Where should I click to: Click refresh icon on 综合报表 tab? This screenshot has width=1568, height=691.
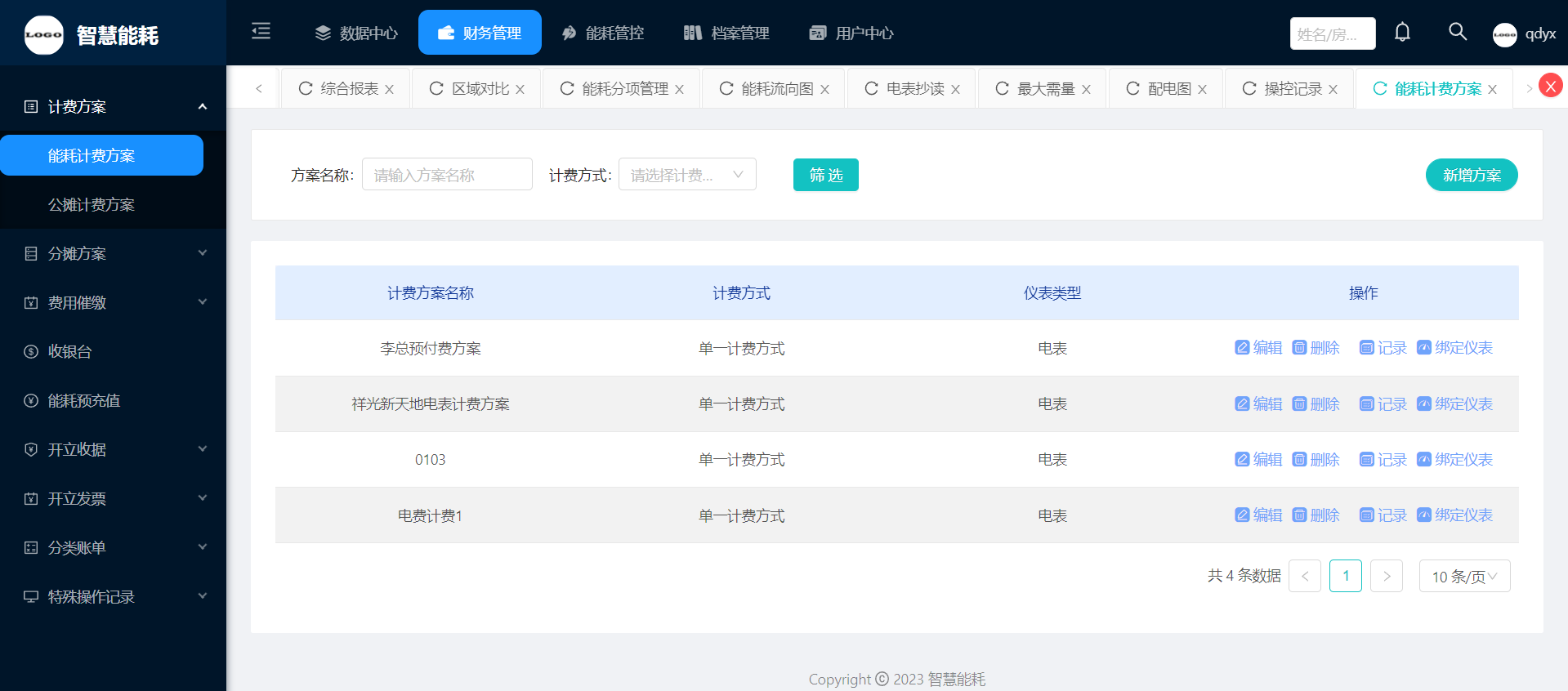pos(306,88)
